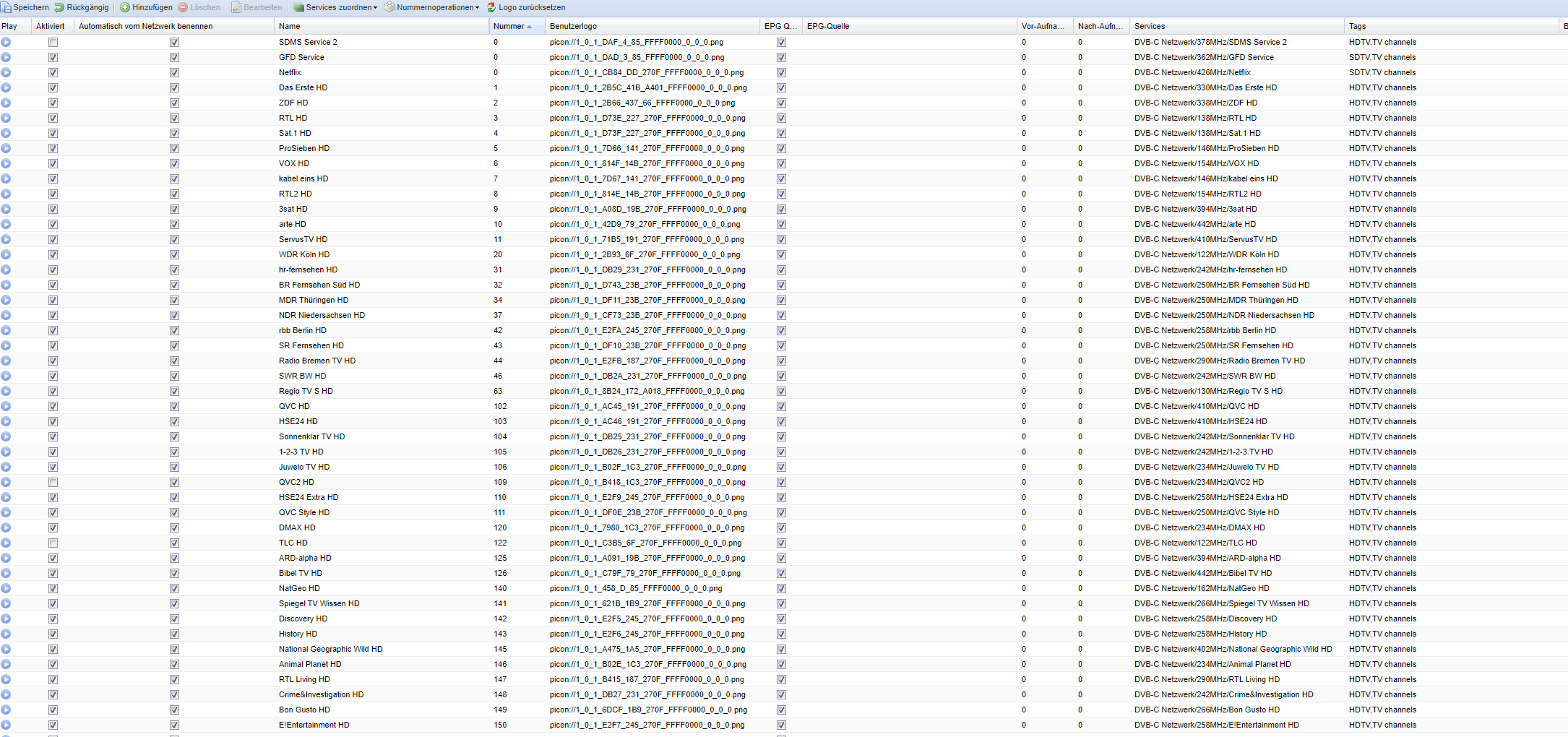Click the Tags column header
The width and height of the screenshot is (1568, 737).
tap(1452, 26)
